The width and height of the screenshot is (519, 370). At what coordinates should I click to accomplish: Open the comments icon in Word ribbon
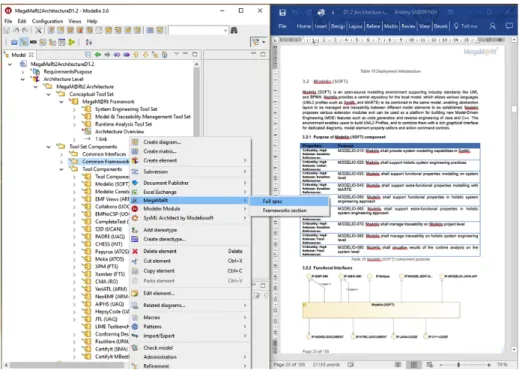pyautogui.click(x=509, y=26)
